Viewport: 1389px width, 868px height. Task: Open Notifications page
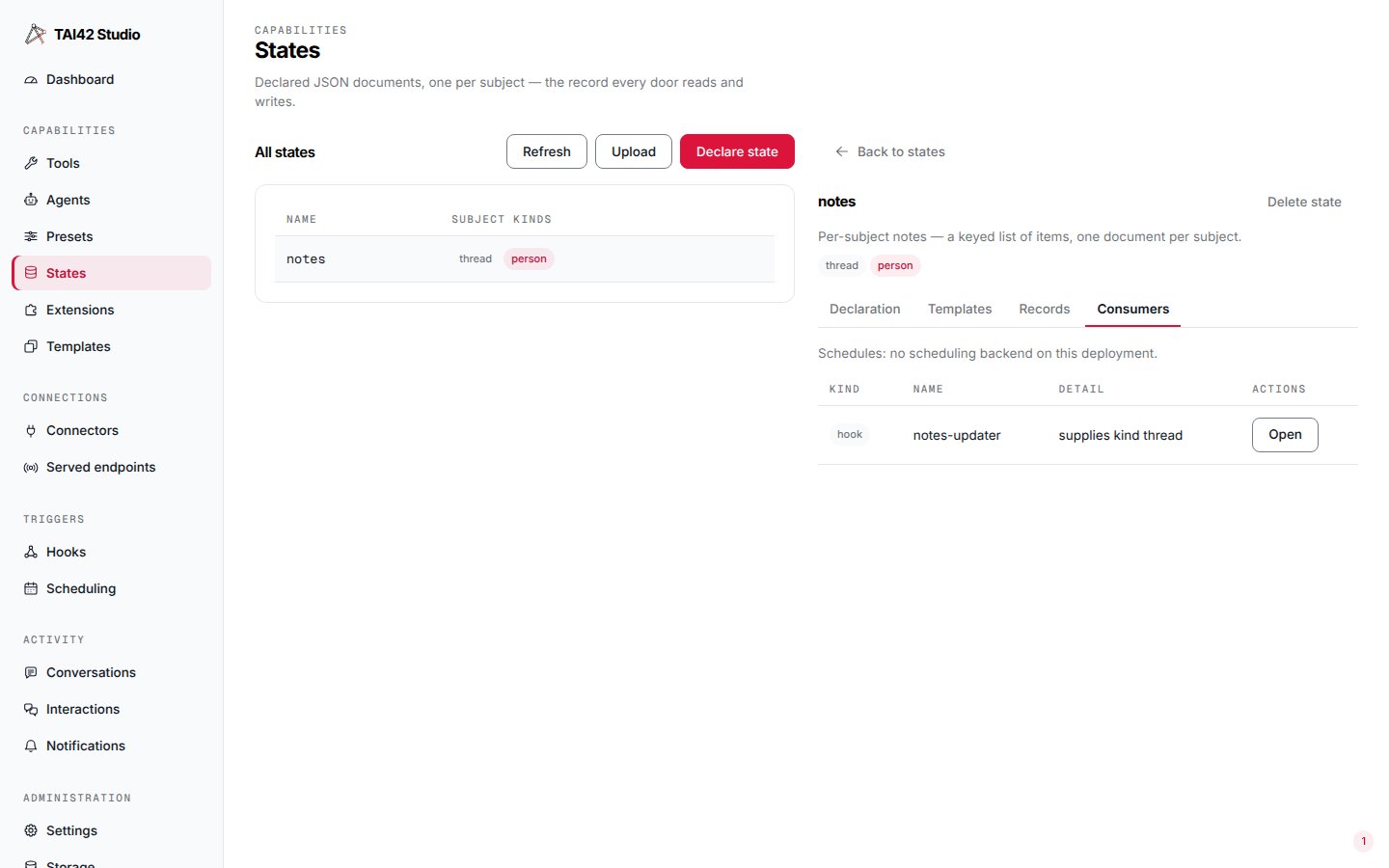pyautogui.click(x=111, y=746)
